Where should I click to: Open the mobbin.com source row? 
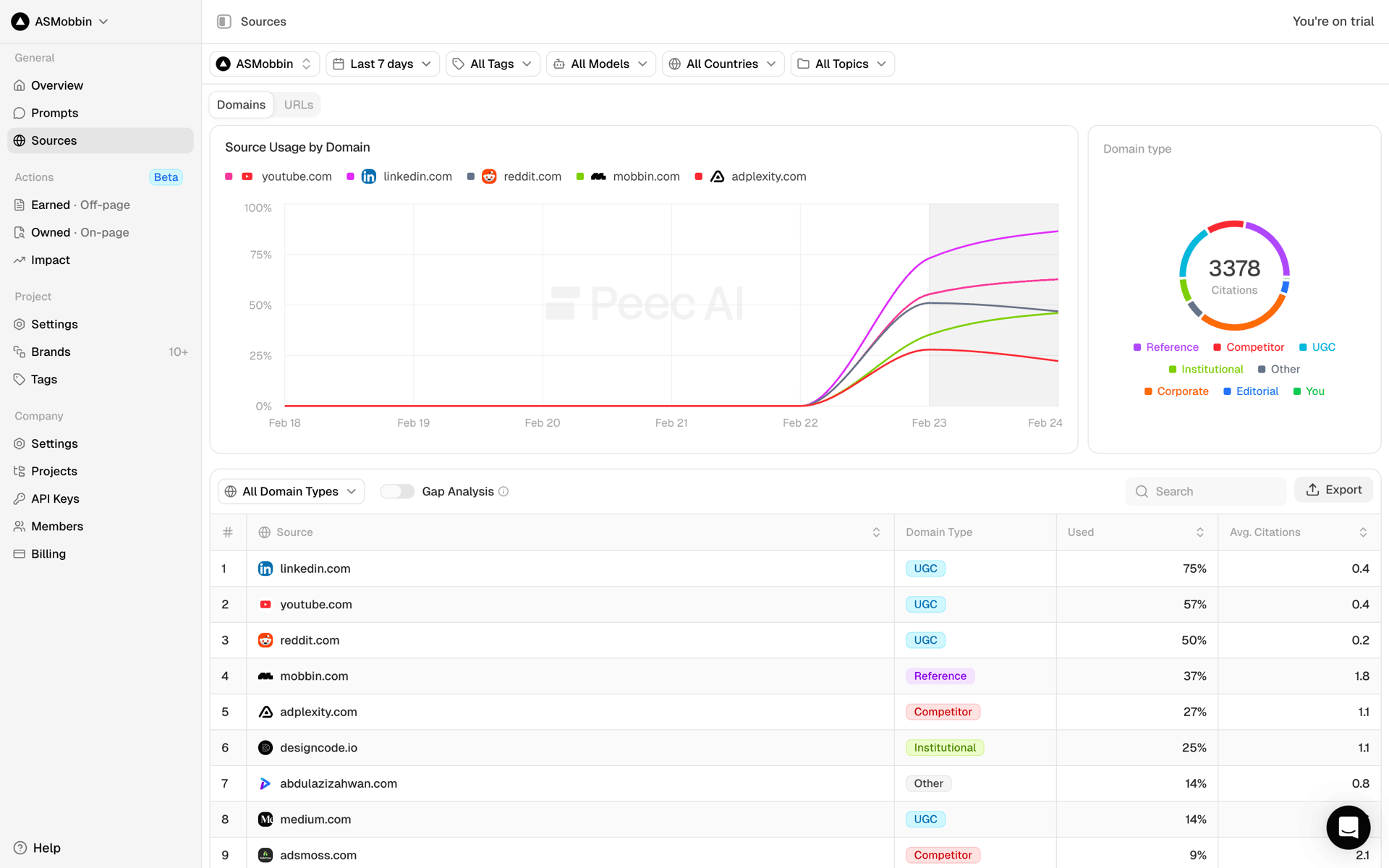[795, 676]
